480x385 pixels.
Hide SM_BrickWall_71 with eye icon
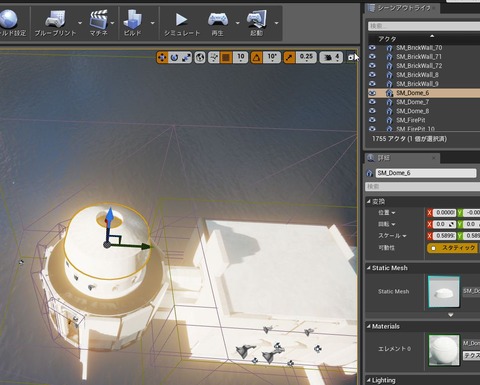point(372,57)
